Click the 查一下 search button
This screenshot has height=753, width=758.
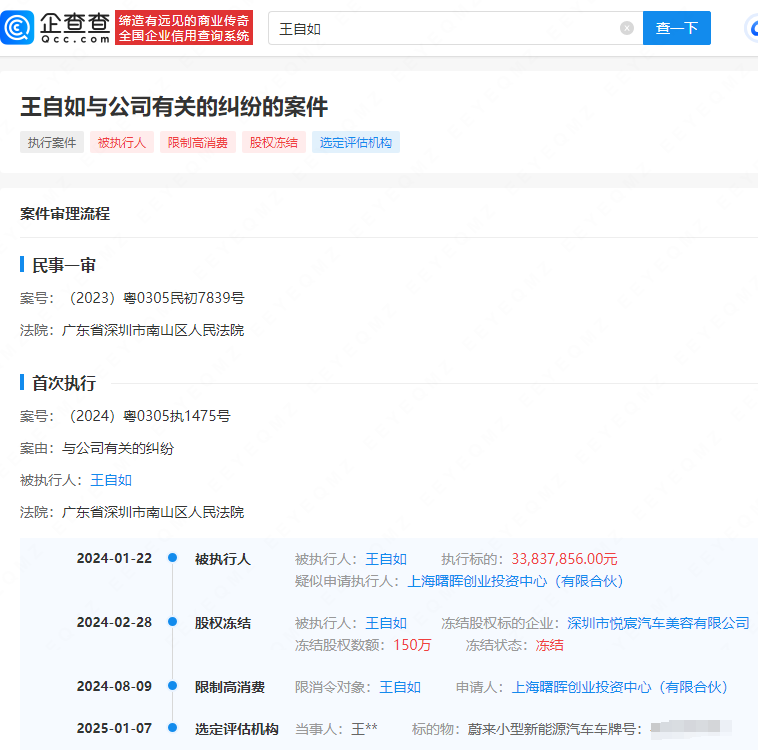click(x=676, y=29)
